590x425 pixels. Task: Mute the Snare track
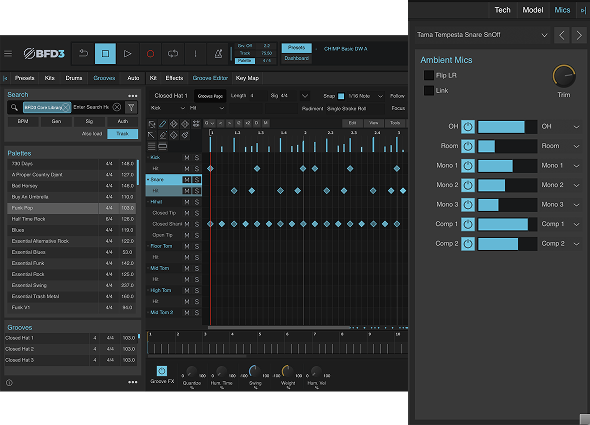click(x=187, y=180)
